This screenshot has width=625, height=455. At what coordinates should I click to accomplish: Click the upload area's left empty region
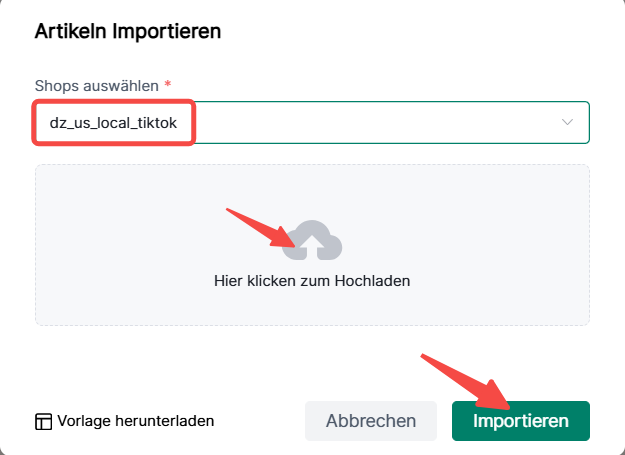[110, 245]
